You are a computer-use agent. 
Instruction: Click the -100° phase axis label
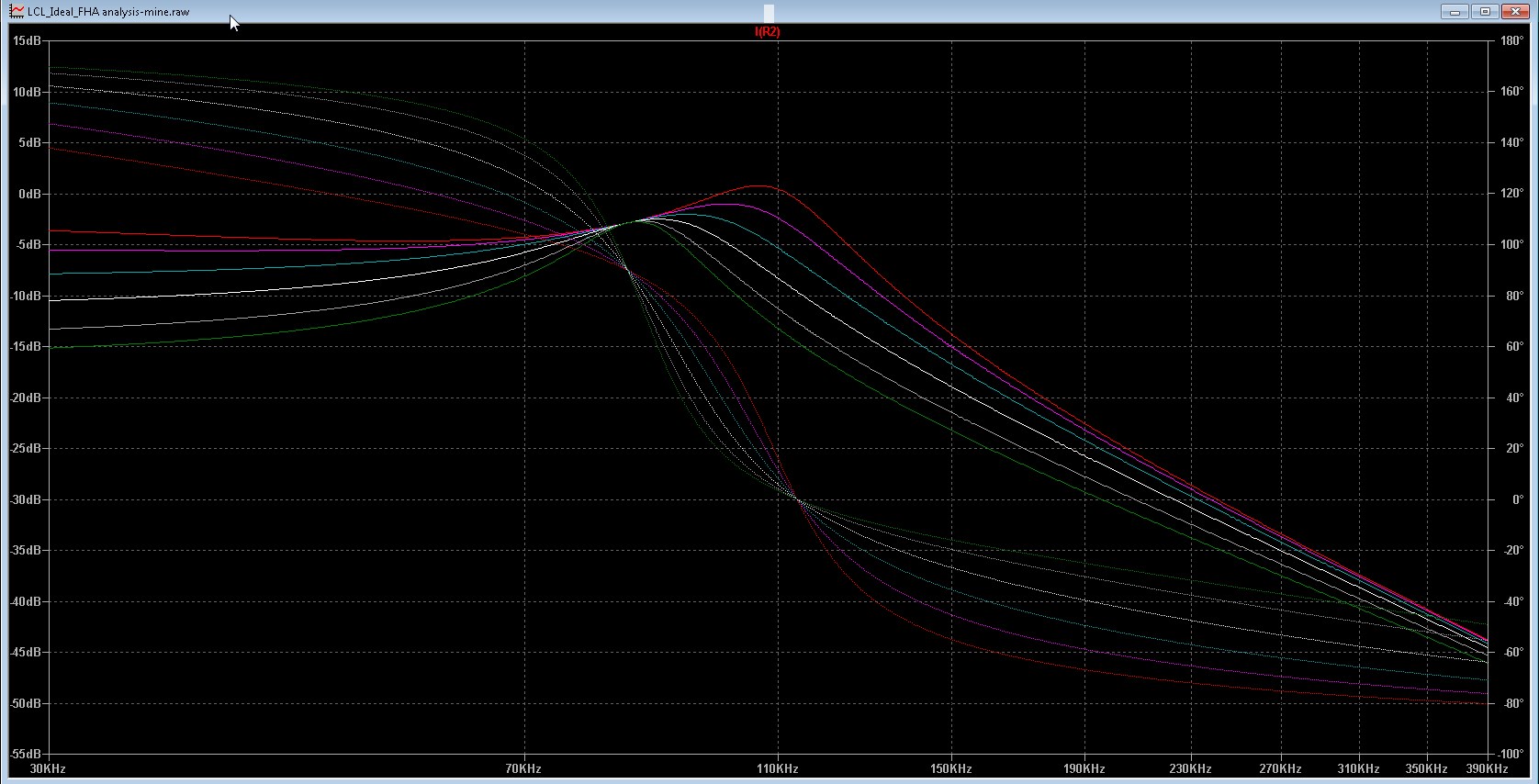coord(1510,754)
